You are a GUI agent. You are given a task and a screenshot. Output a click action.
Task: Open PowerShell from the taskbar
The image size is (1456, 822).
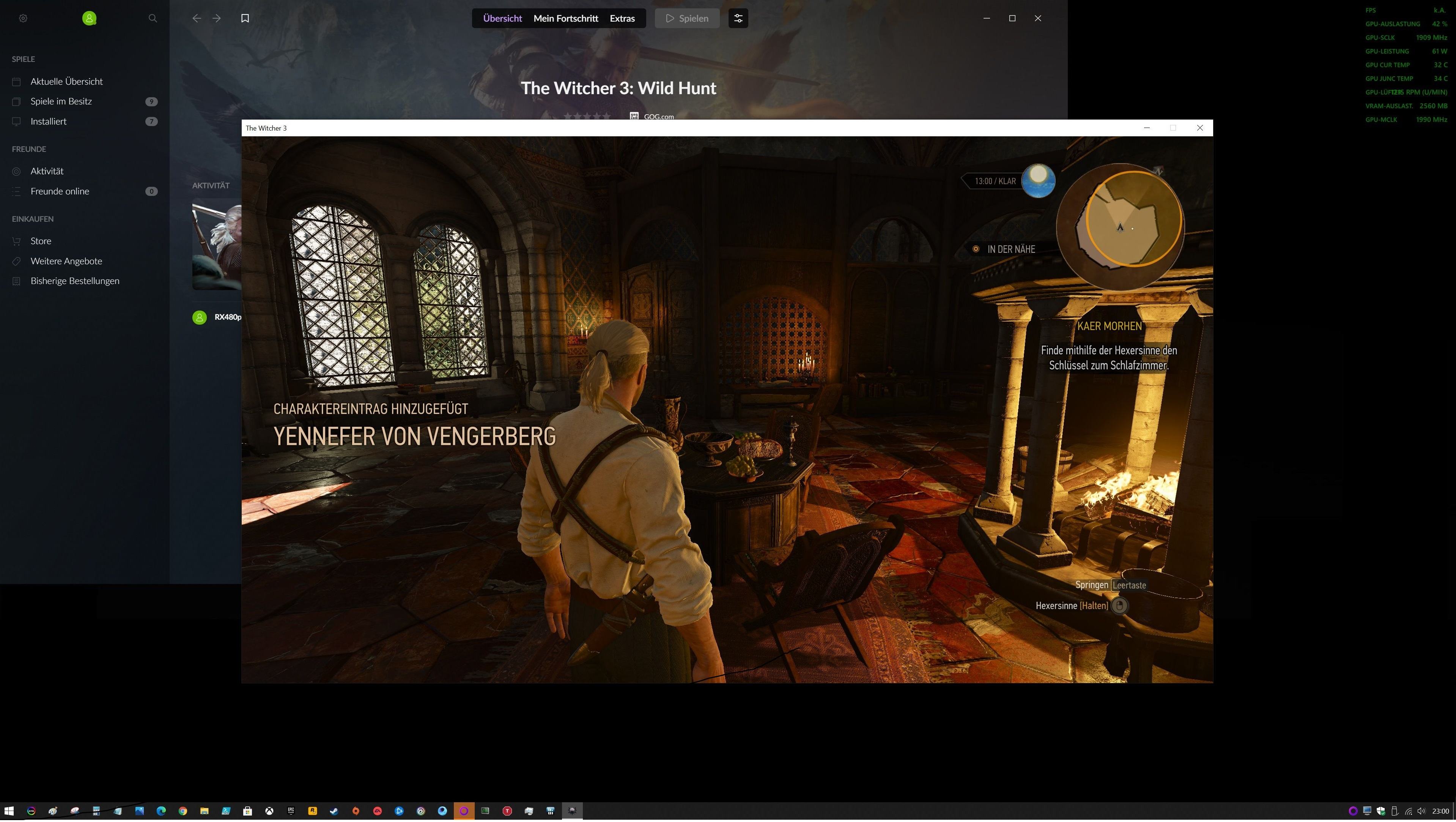pyautogui.click(x=225, y=812)
